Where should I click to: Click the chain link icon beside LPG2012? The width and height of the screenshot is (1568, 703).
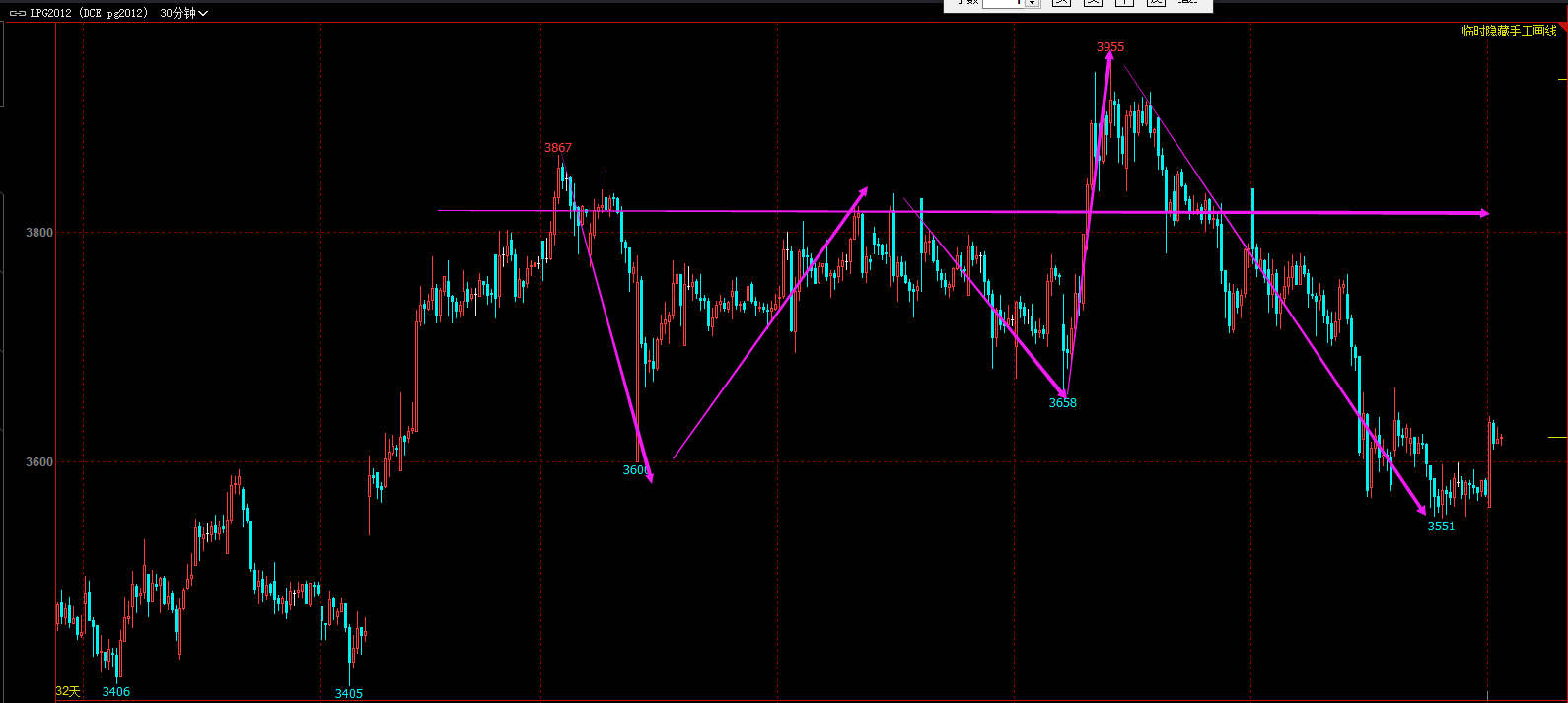[17, 13]
